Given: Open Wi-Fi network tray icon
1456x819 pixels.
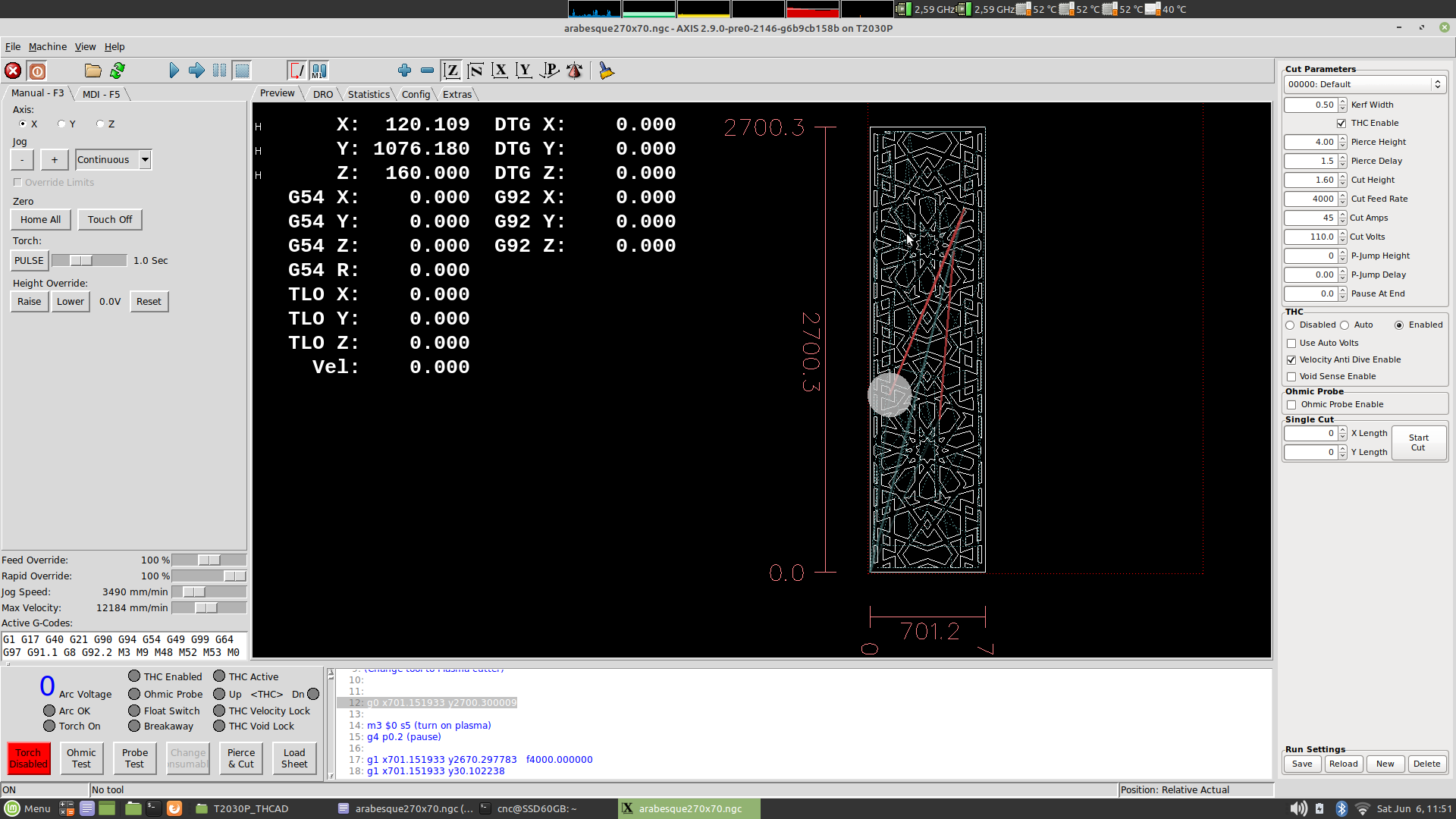Looking at the screenshot, I should coord(1362,808).
